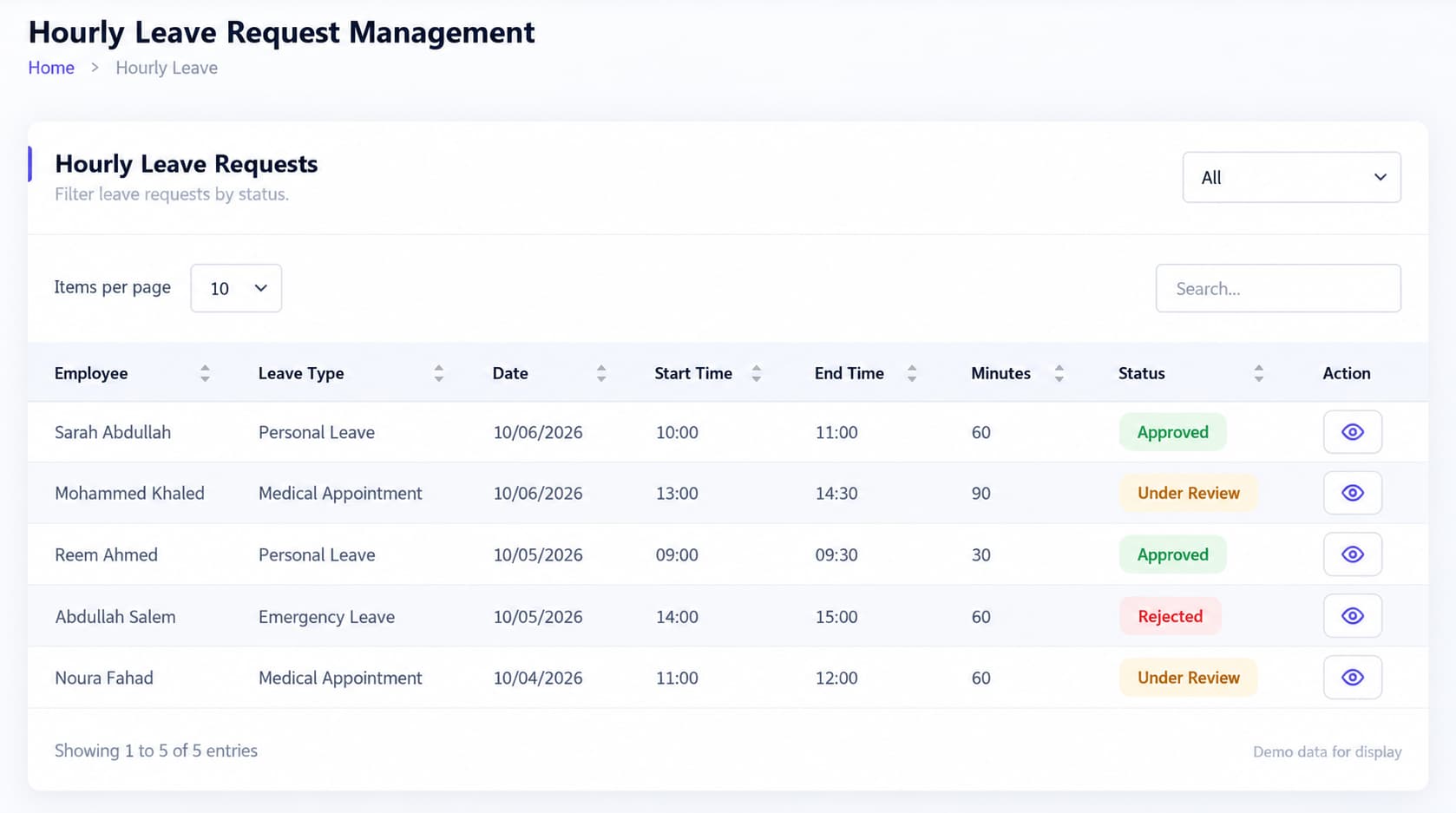Click the Emergency Leave cell
The width and height of the screenshot is (1456, 813).
[326, 617]
